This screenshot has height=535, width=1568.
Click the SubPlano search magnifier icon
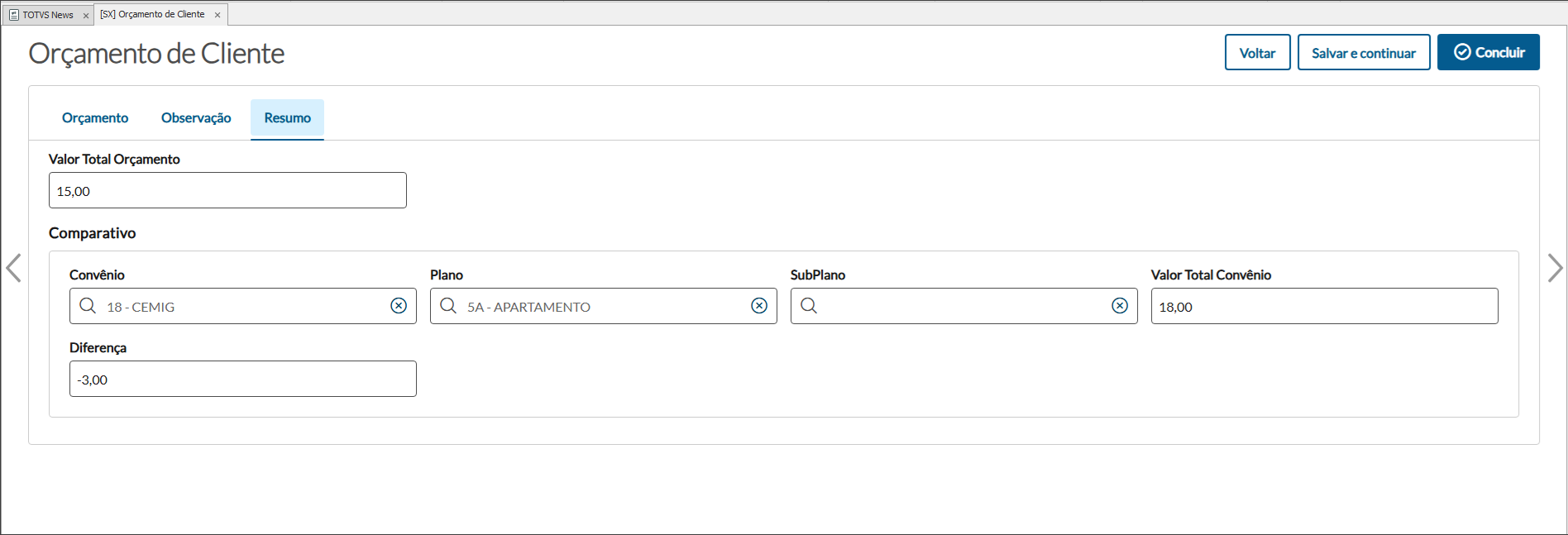[809, 306]
